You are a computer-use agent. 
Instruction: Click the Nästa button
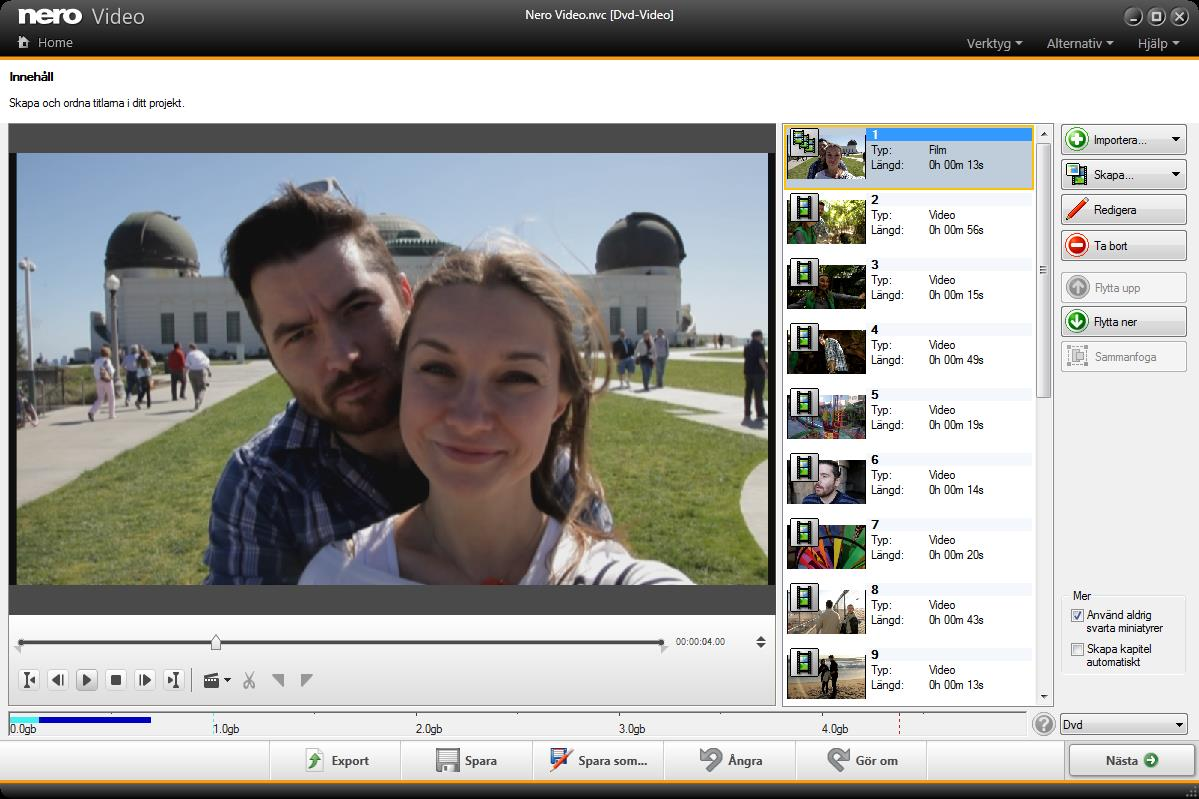pyautogui.click(x=1131, y=760)
